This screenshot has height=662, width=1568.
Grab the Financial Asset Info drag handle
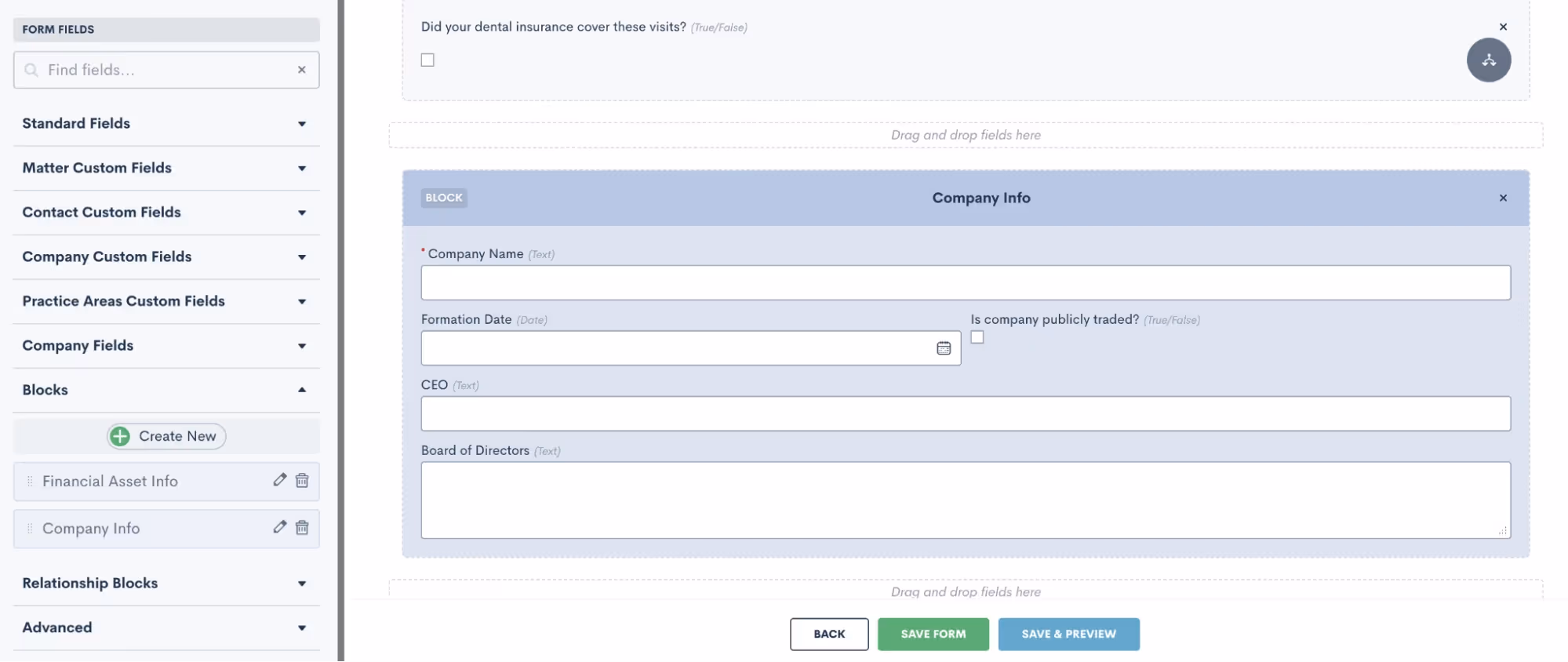[30, 481]
